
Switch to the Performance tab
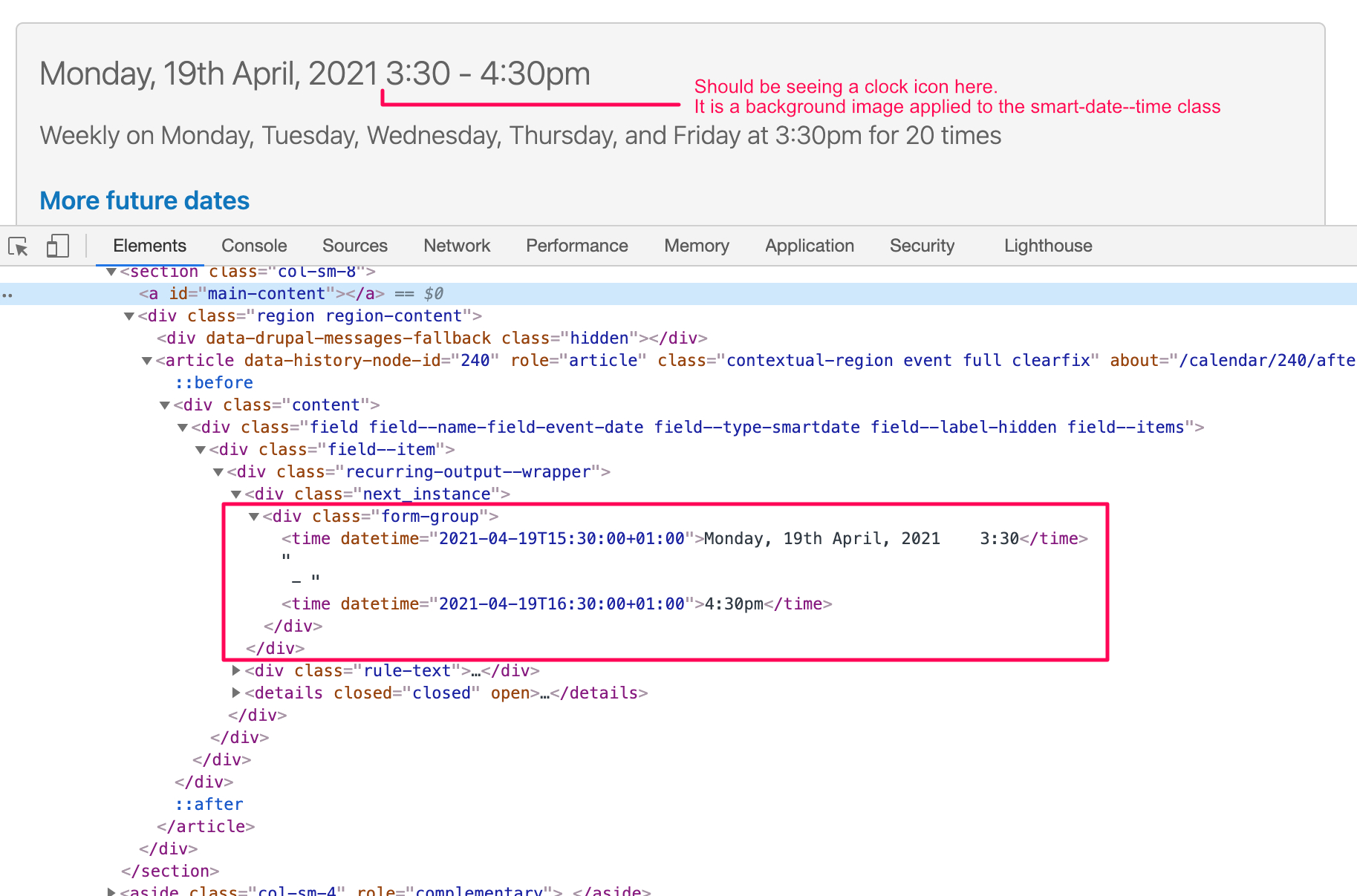(576, 246)
